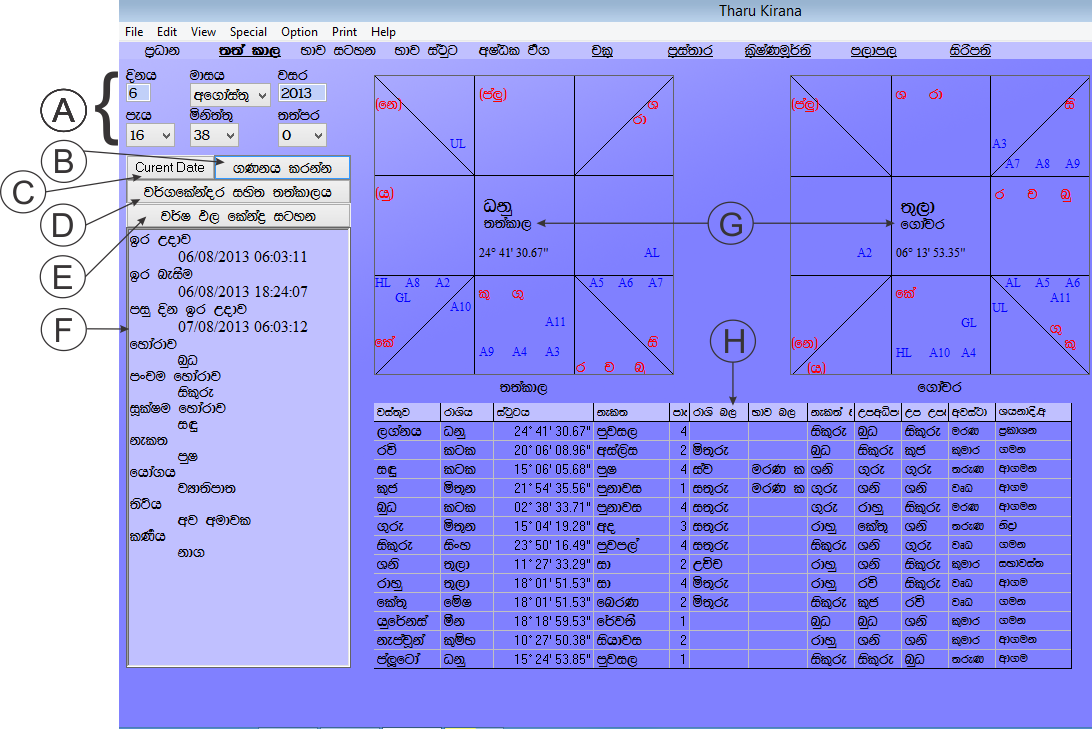Select the ප්ලූටෝ row name cell
Screen dimensions: 1092x729
click(x=407, y=659)
